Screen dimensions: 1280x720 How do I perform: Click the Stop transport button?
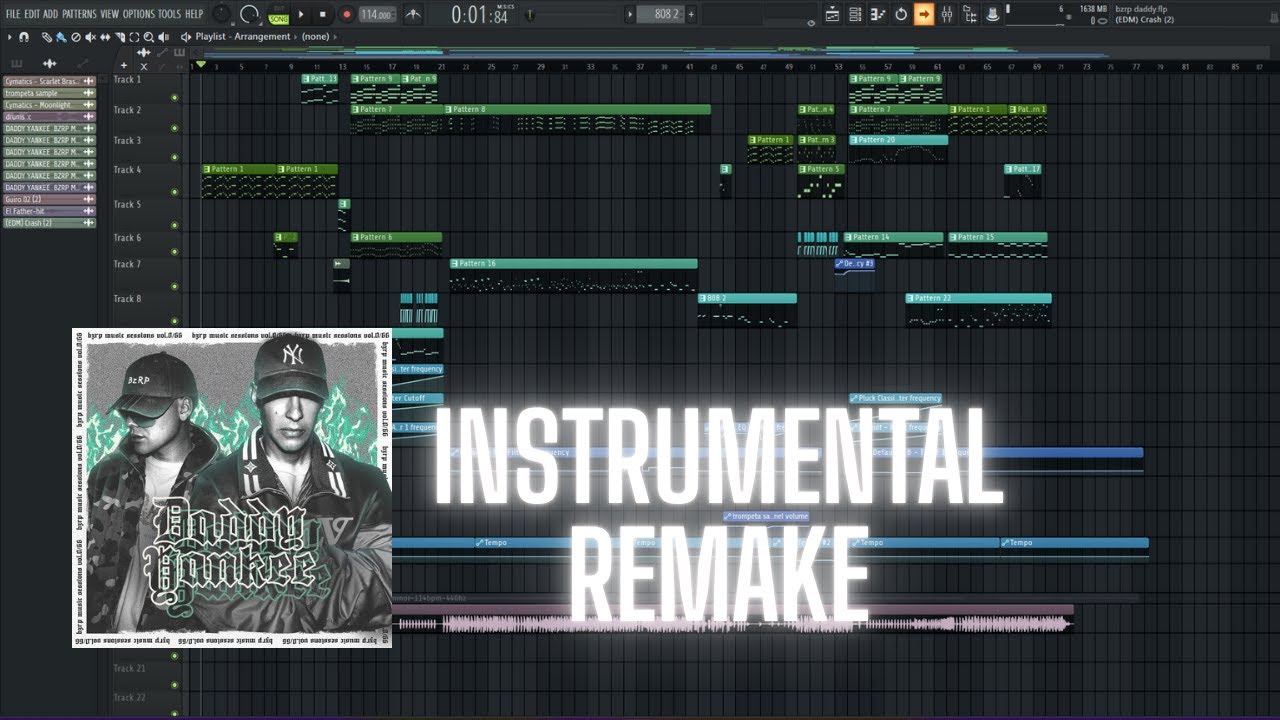point(322,14)
